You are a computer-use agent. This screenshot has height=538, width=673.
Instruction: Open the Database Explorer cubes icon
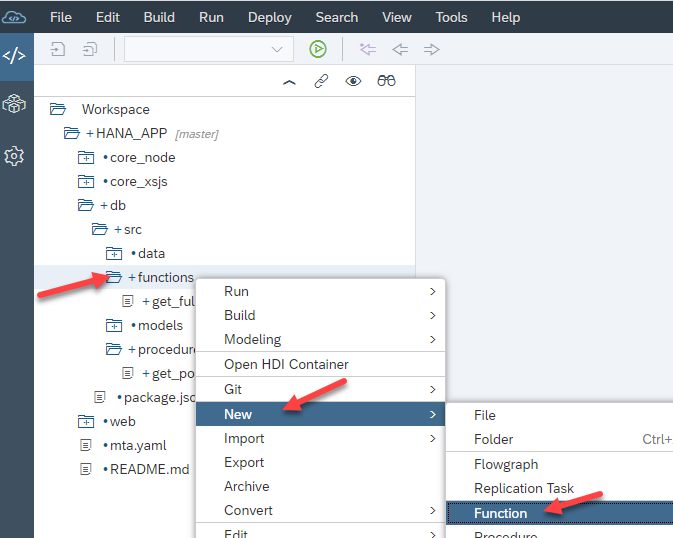click(x=14, y=104)
